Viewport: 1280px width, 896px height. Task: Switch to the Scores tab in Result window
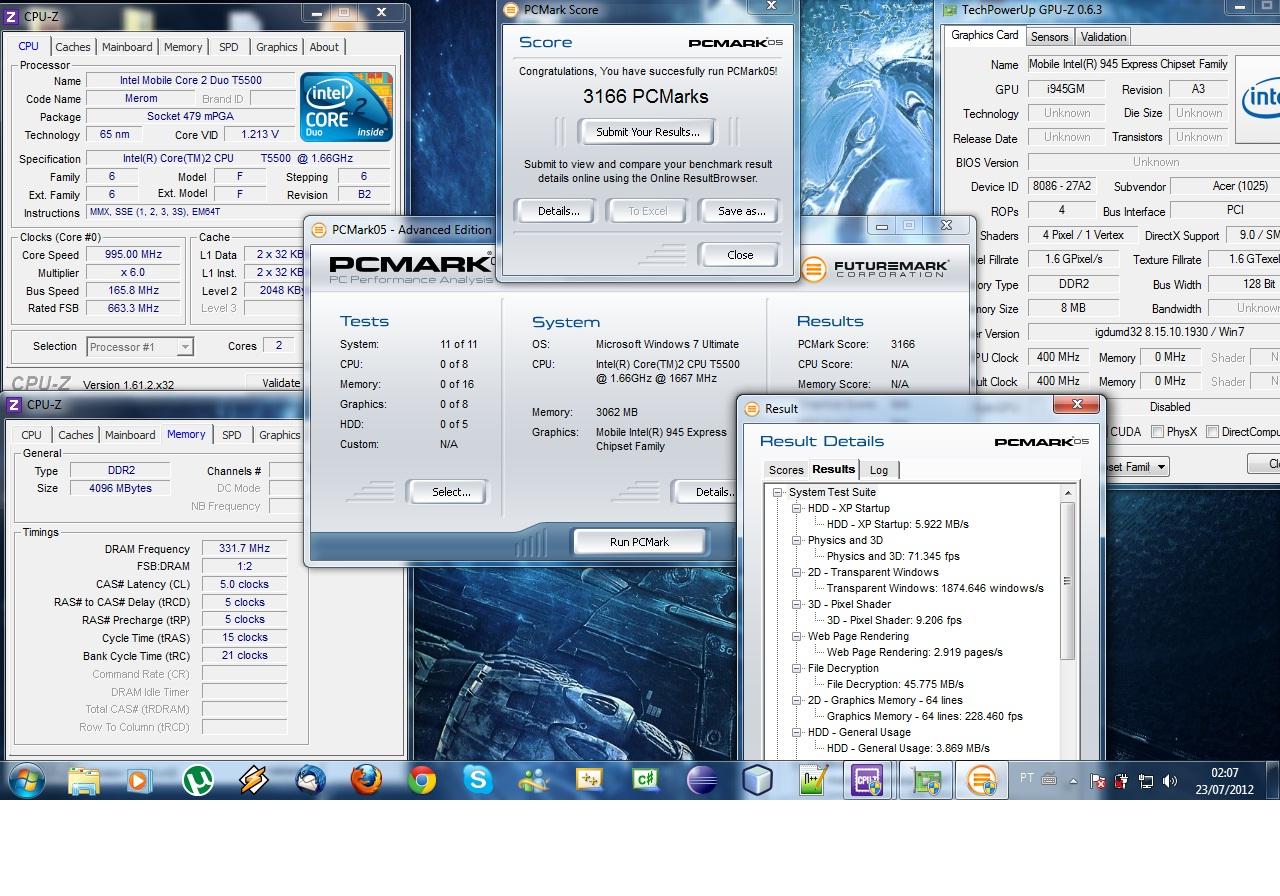click(786, 470)
